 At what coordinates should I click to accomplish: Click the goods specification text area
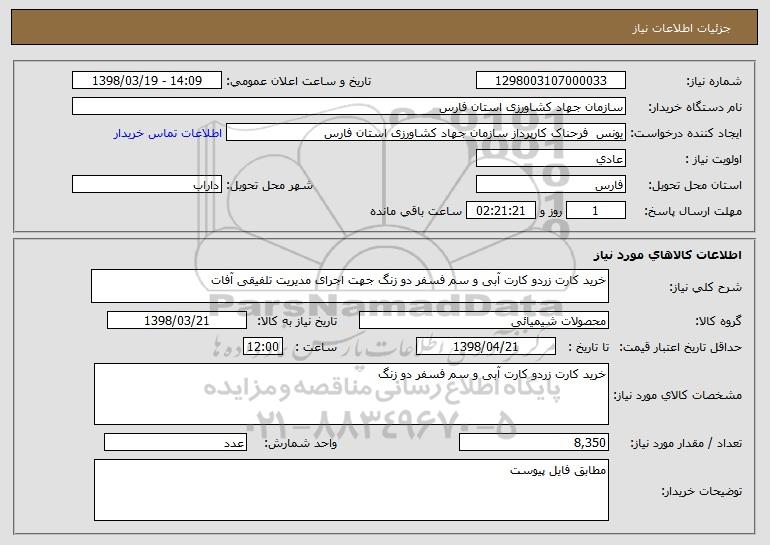click(351, 394)
